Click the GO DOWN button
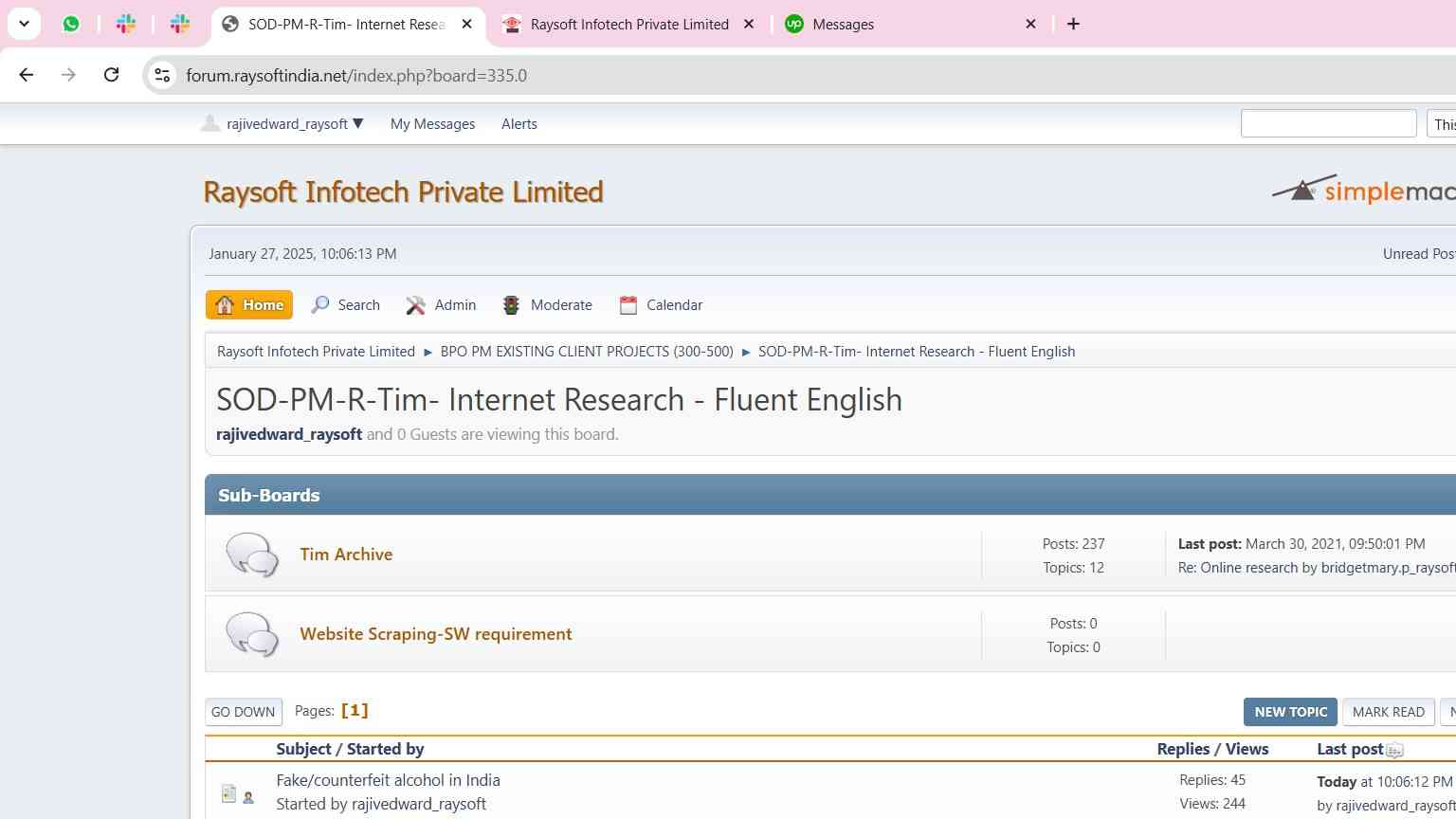The image size is (1456, 819). point(244,712)
